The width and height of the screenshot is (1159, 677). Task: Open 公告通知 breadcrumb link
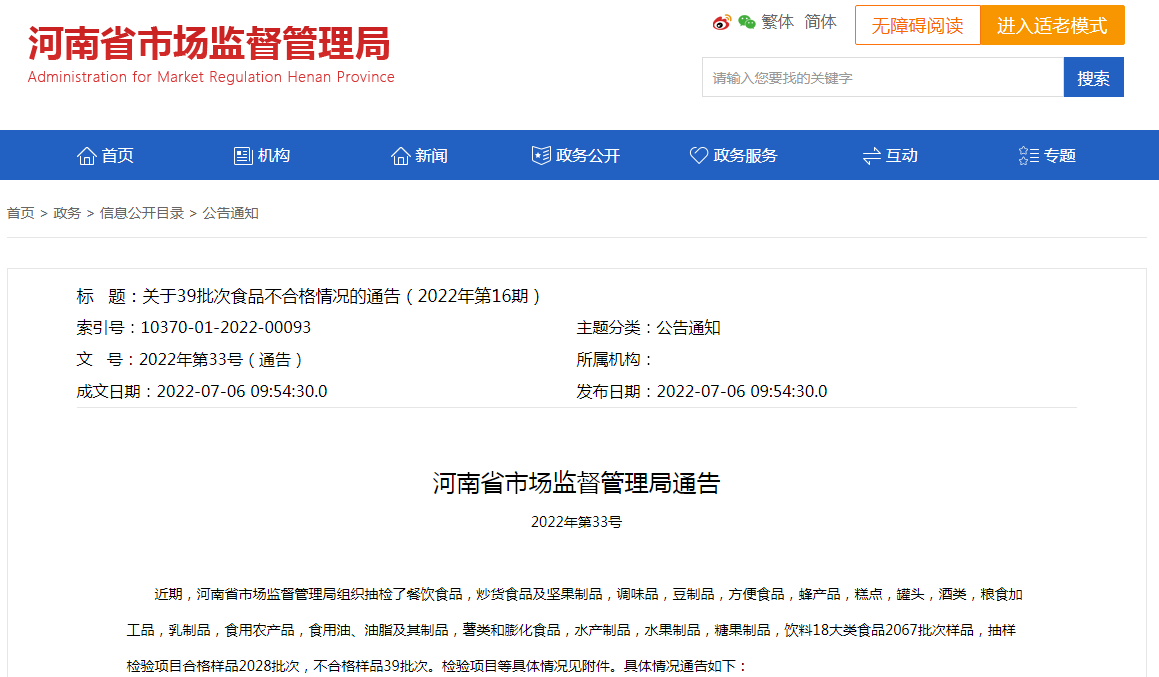pos(231,214)
